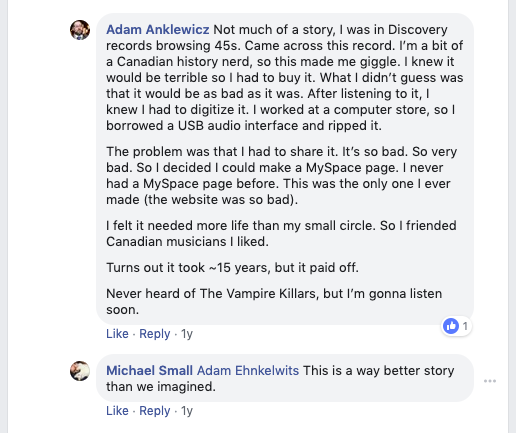Open Adam Anklewicz's profile picture
Viewport: 516px width, 433px height.
(x=80, y=30)
